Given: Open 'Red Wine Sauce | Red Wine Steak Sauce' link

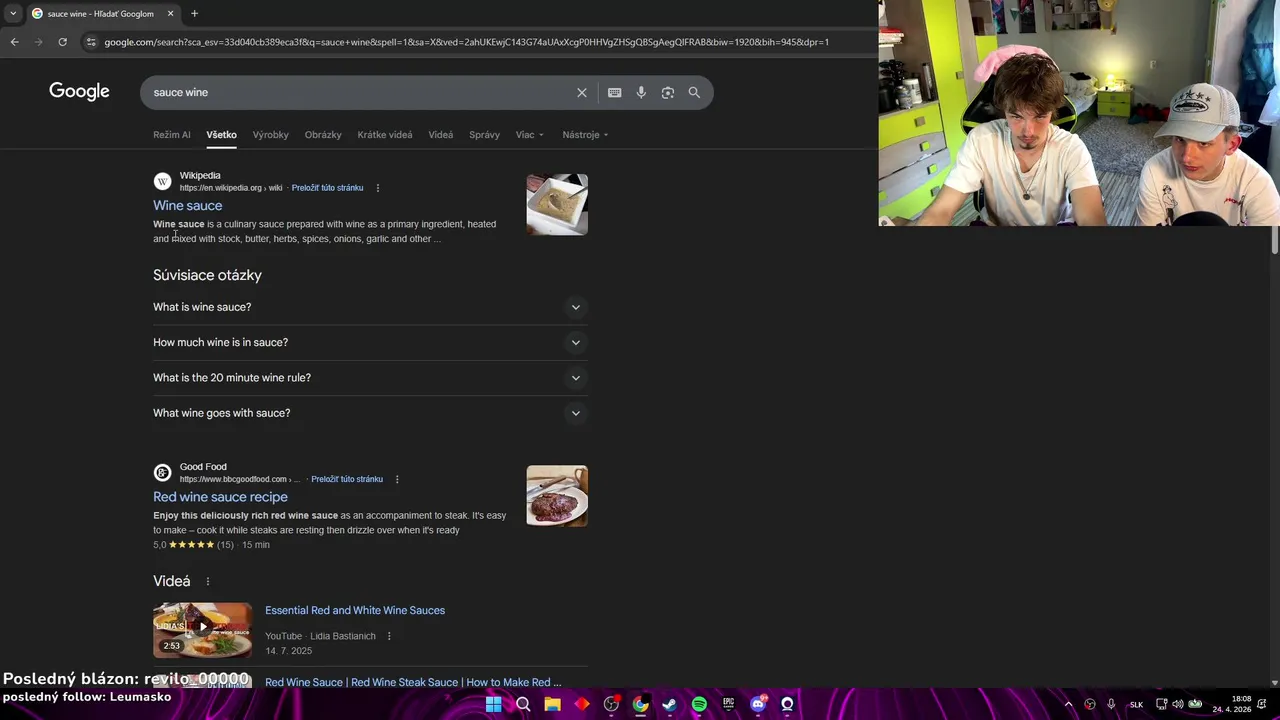Looking at the screenshot, I should pyautogui.click(x=413, y=682).
